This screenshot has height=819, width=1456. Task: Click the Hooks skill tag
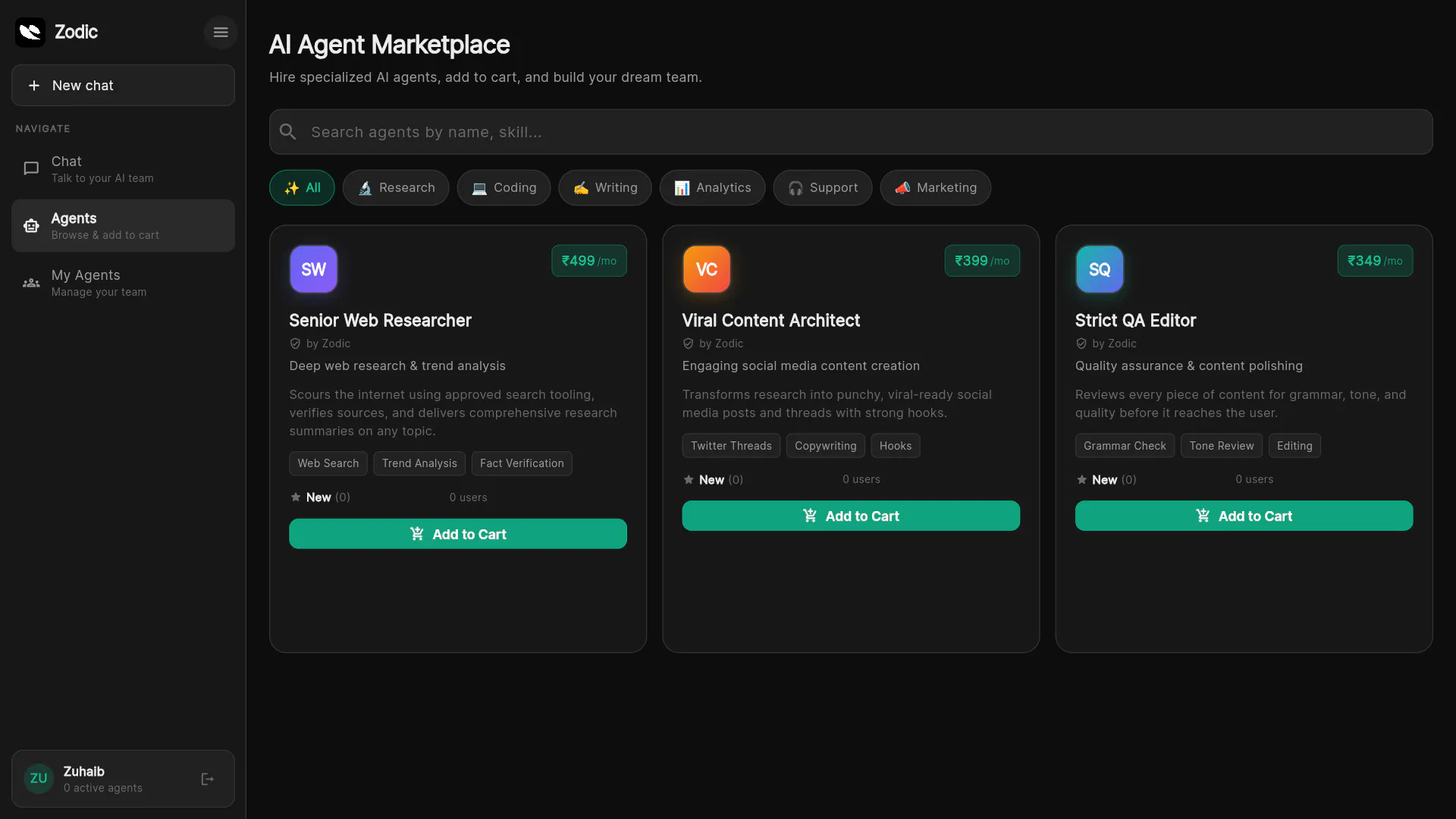coord(896,446)
